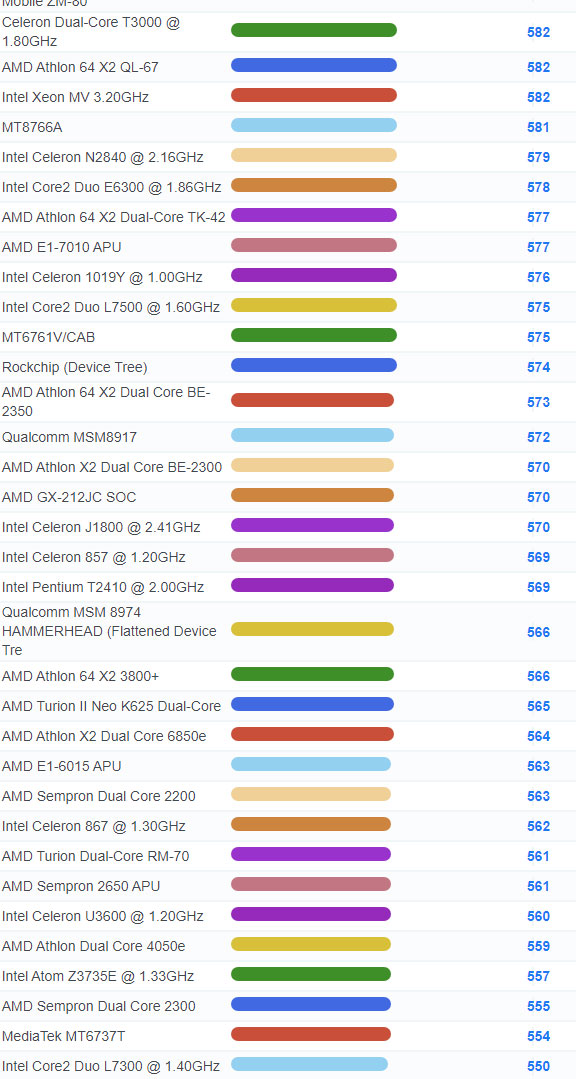
Task: Open the MT8766A processor link
Action: 32,127
